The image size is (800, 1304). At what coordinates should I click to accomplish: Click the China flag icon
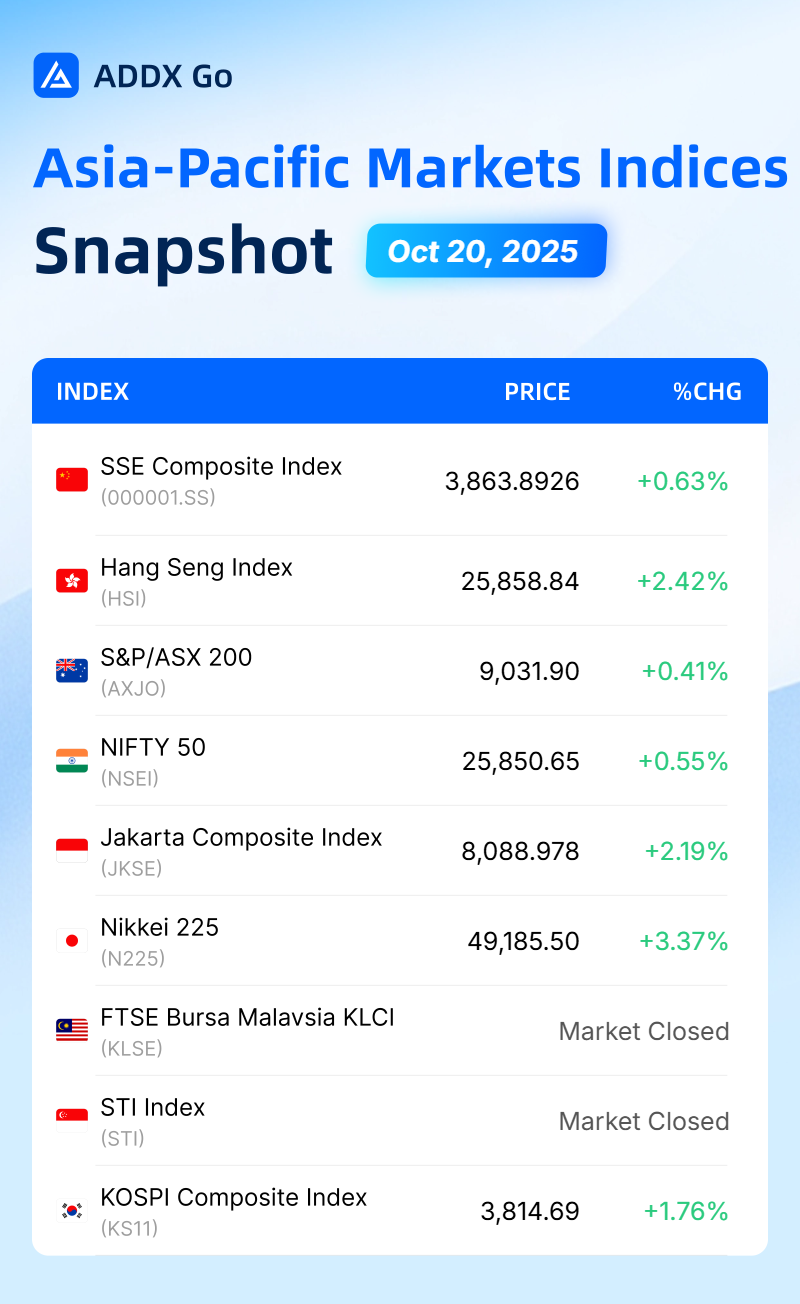click(x=72, y=480)
